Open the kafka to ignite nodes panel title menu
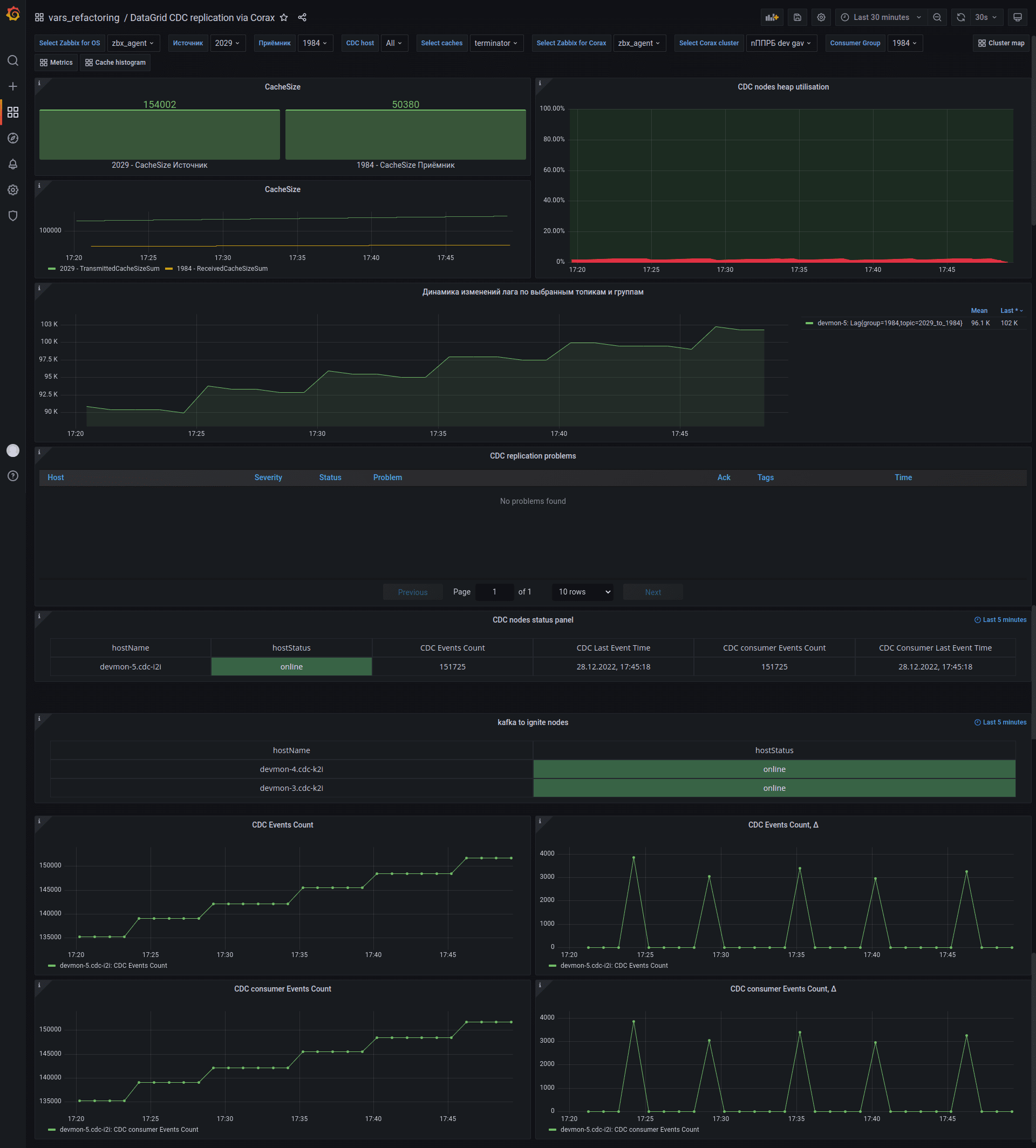The width and height of the screenshot is (1036, 1148). 533,722
